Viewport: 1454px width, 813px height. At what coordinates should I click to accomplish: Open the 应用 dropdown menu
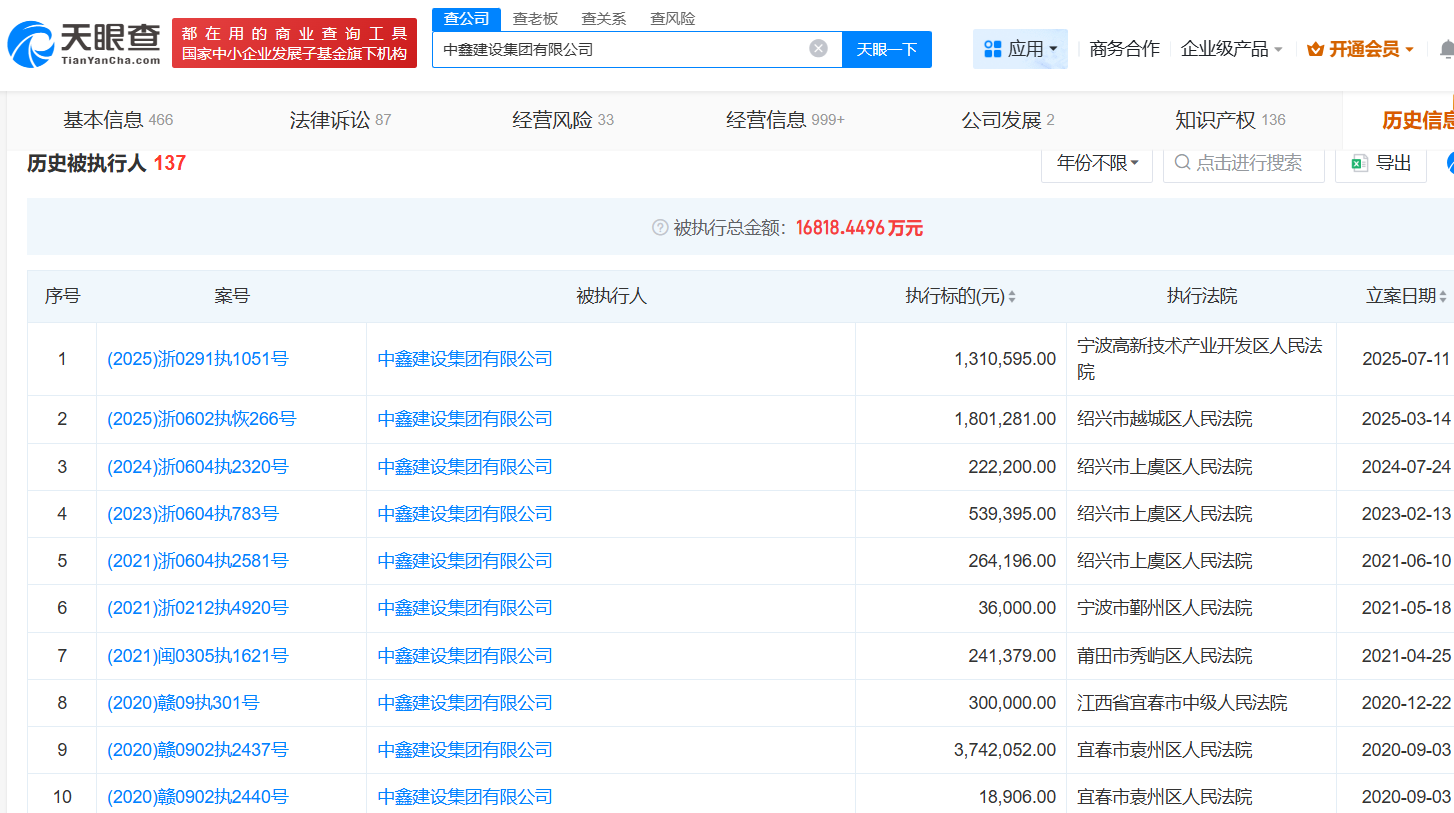[x=1020, y=49]
